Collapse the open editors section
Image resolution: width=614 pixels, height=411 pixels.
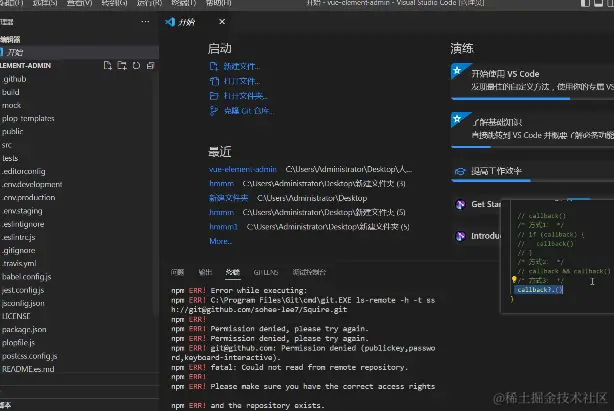[10, 40]
